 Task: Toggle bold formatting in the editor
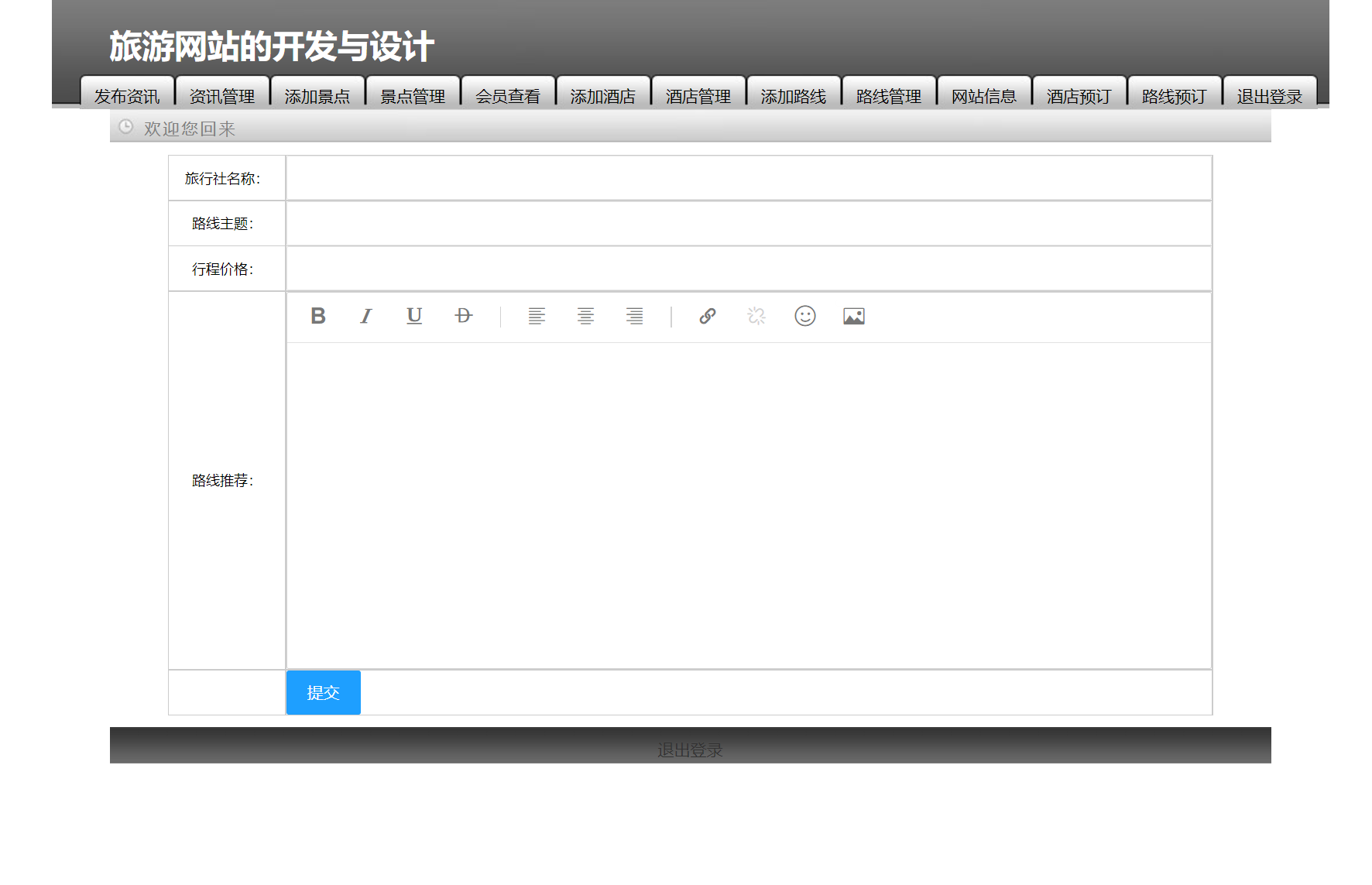(x=317, y=316)
